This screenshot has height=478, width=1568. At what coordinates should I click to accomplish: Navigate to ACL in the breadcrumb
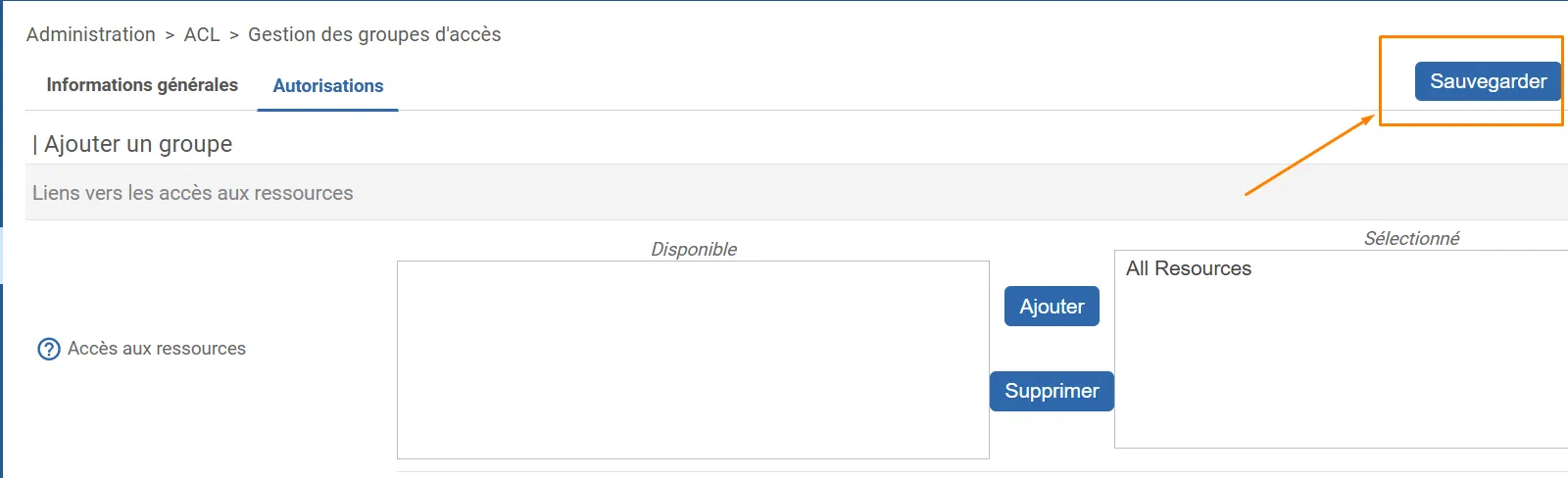point(202,34)
